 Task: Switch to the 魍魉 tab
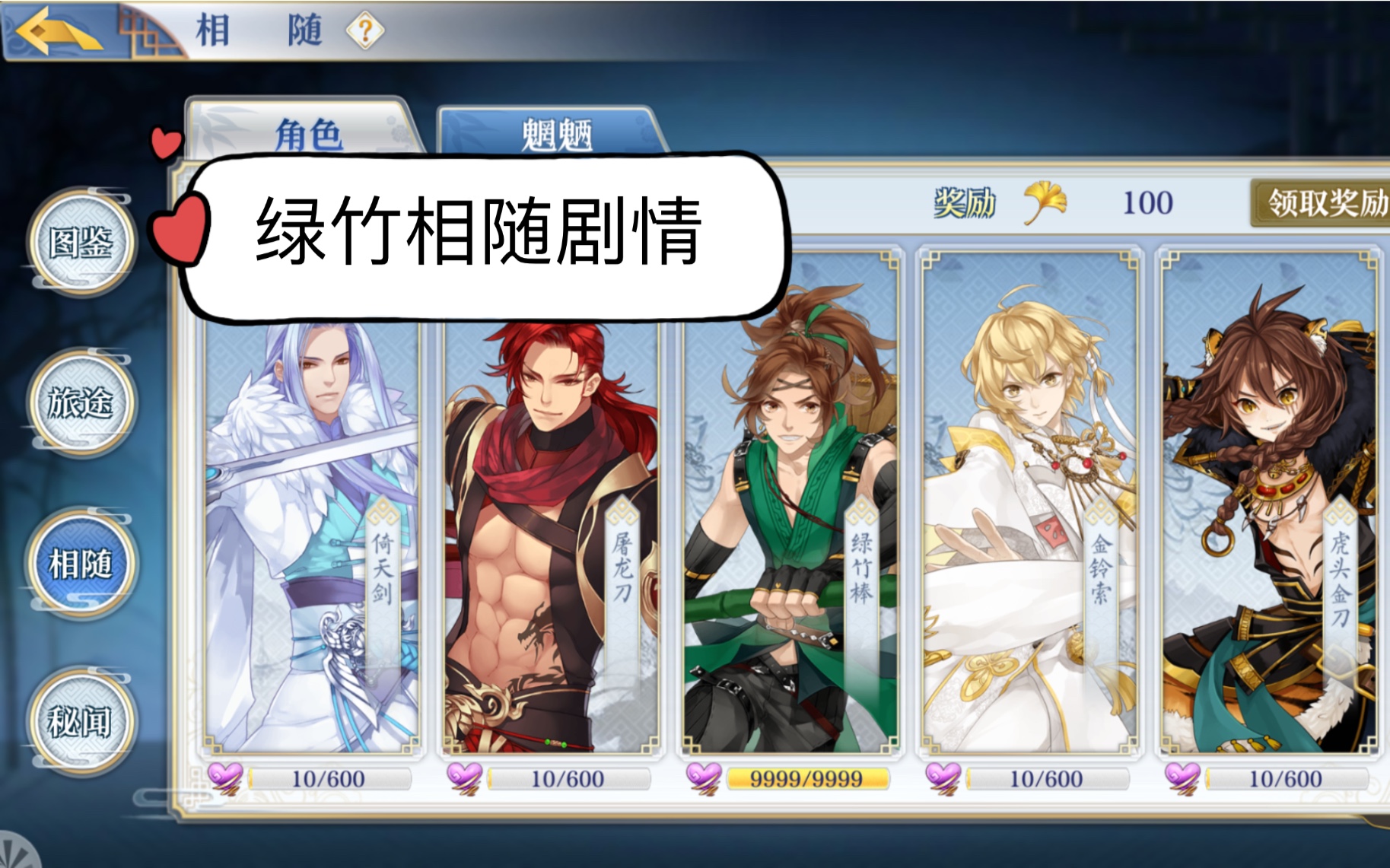[x=555, y=132]
